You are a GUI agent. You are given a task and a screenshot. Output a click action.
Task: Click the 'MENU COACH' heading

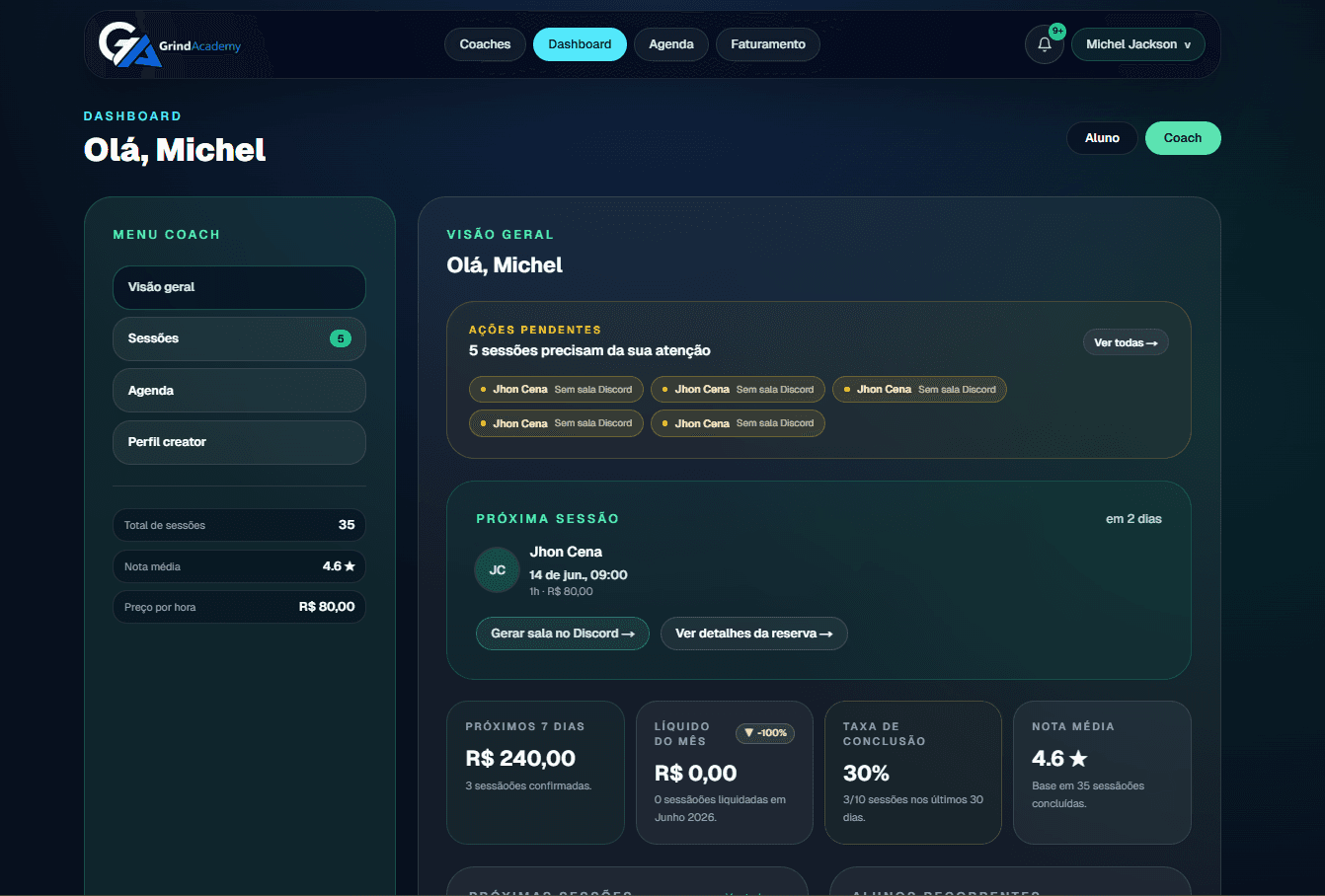pyautogui.click(x=167, y=235)
